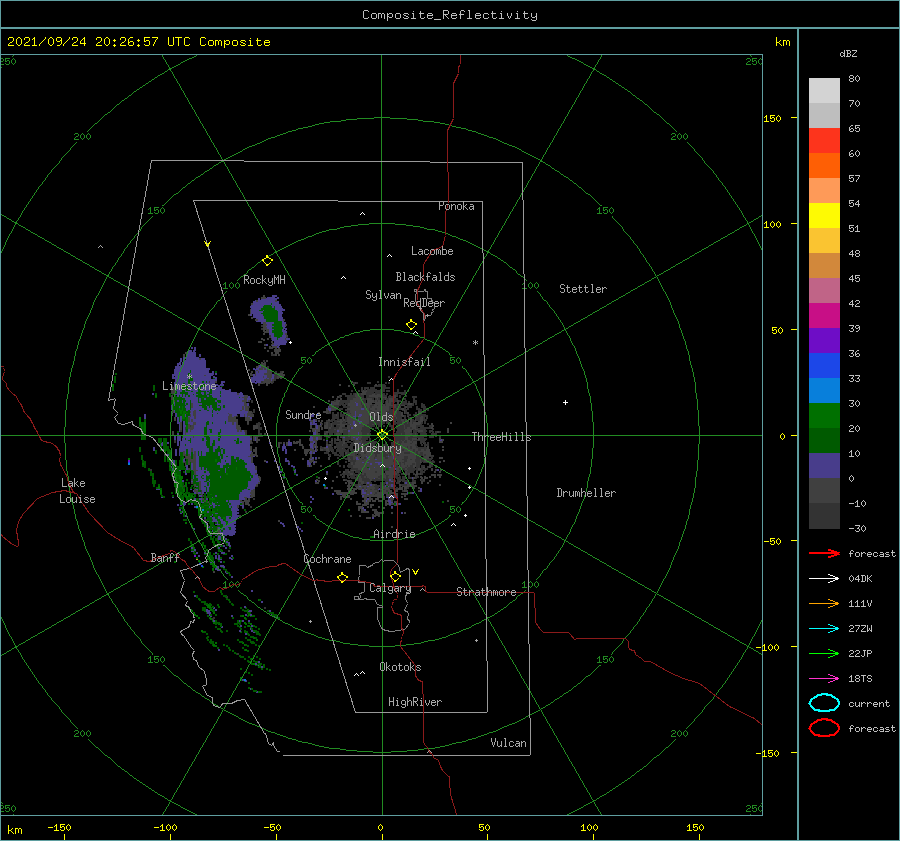Click the 'dBZ' legend heading

848,54
